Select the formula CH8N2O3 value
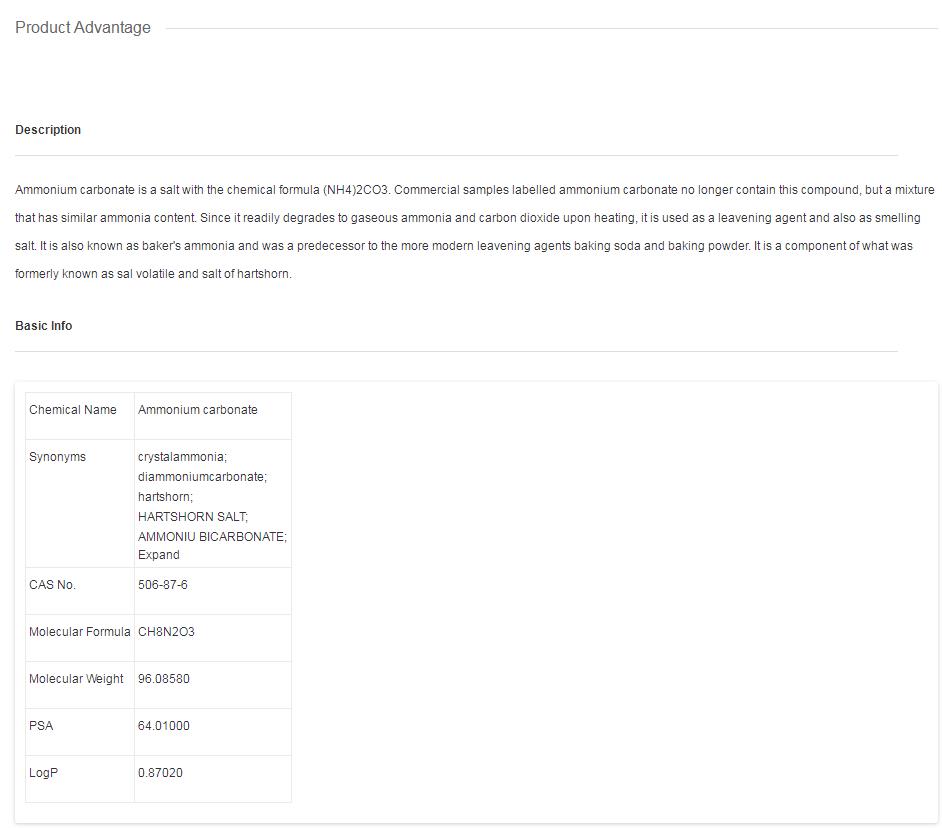Screen dimensions: 942x828 (166, 632)
